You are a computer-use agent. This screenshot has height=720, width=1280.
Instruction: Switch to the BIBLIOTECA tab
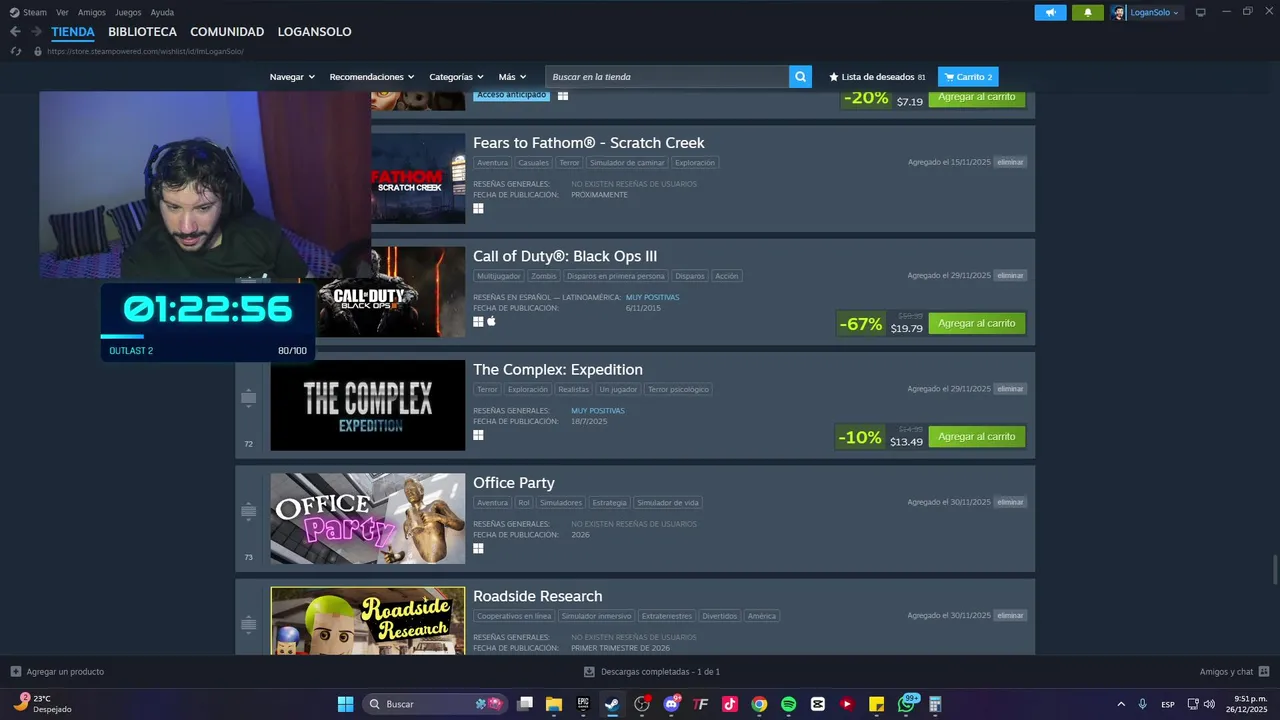pos(142,32)
